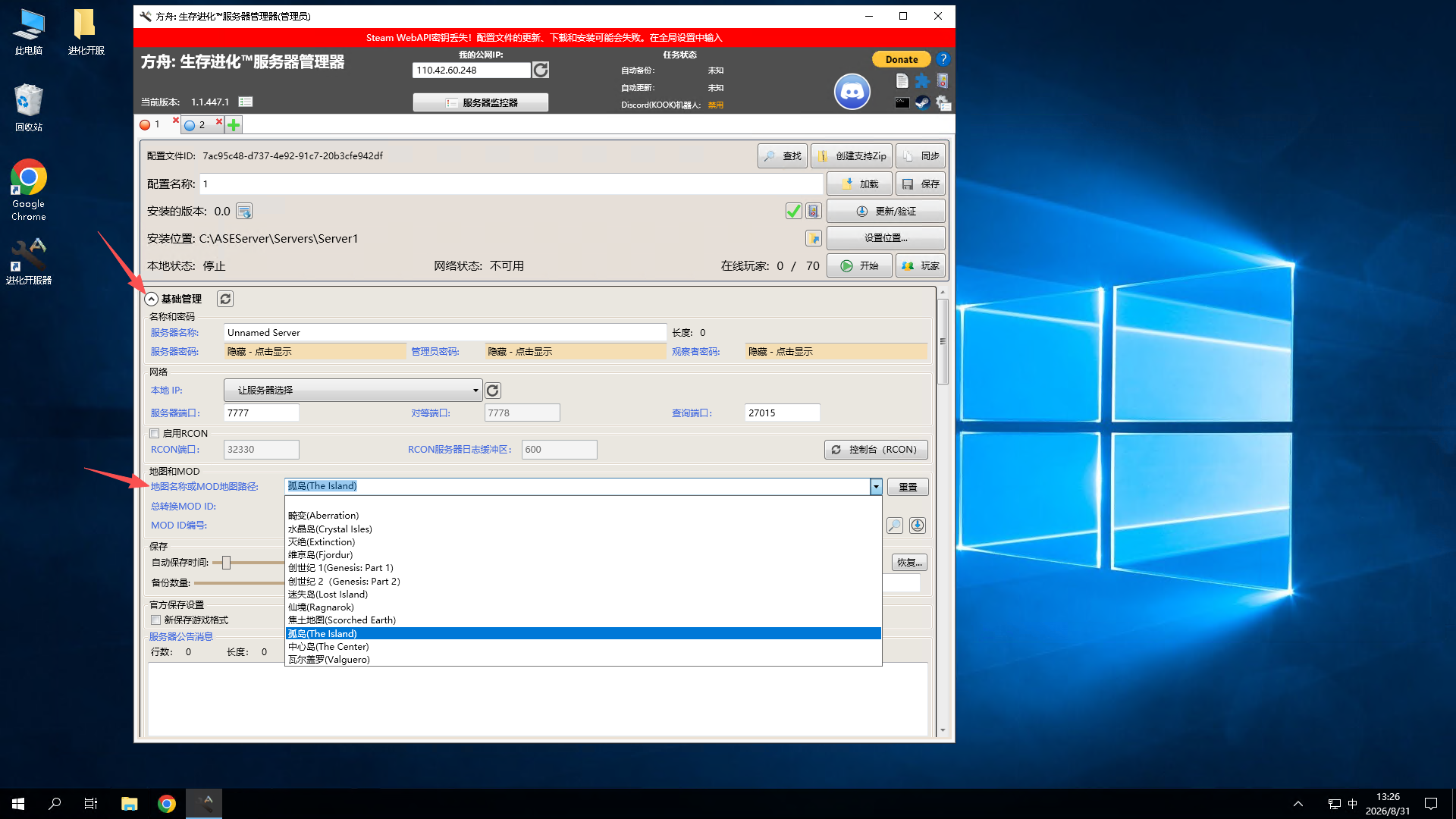Select 灭绝(Extinction) map

click(582, 541)
